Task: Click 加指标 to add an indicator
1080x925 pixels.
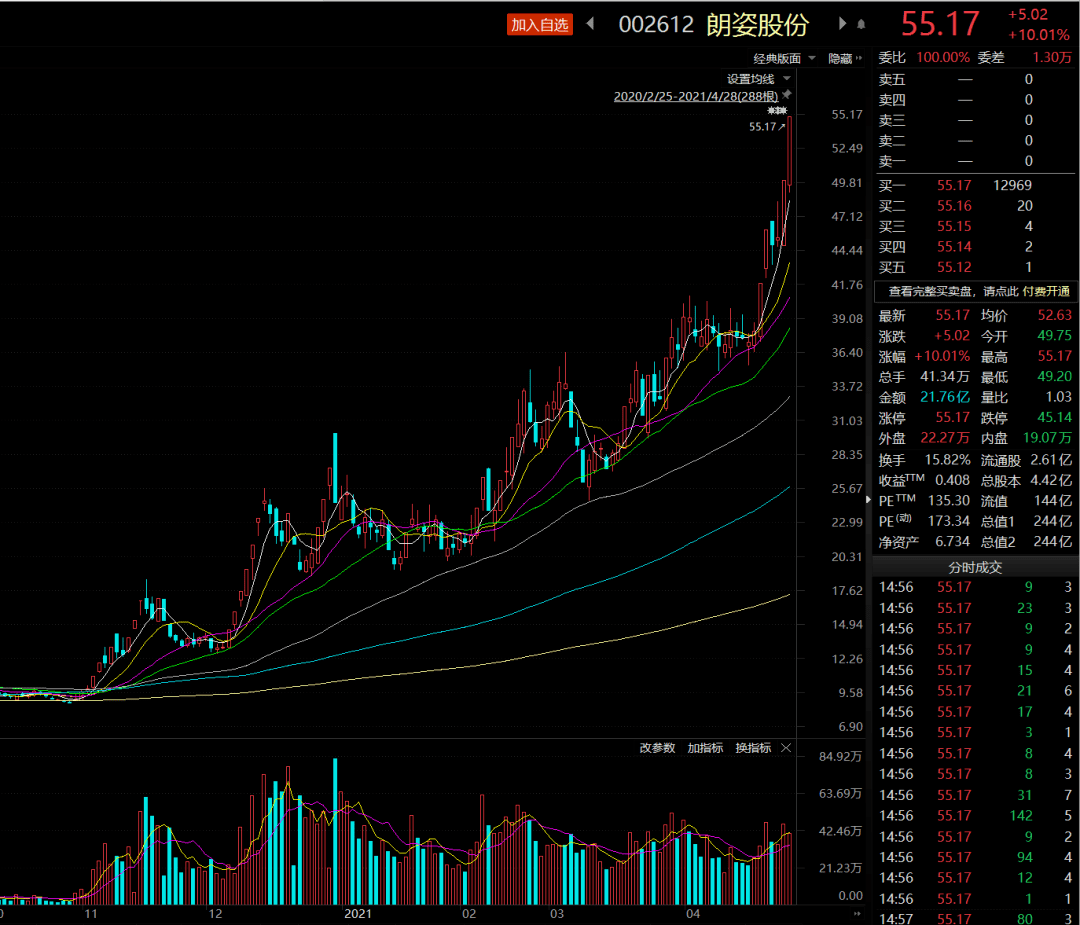Action: tap(705, 748)
